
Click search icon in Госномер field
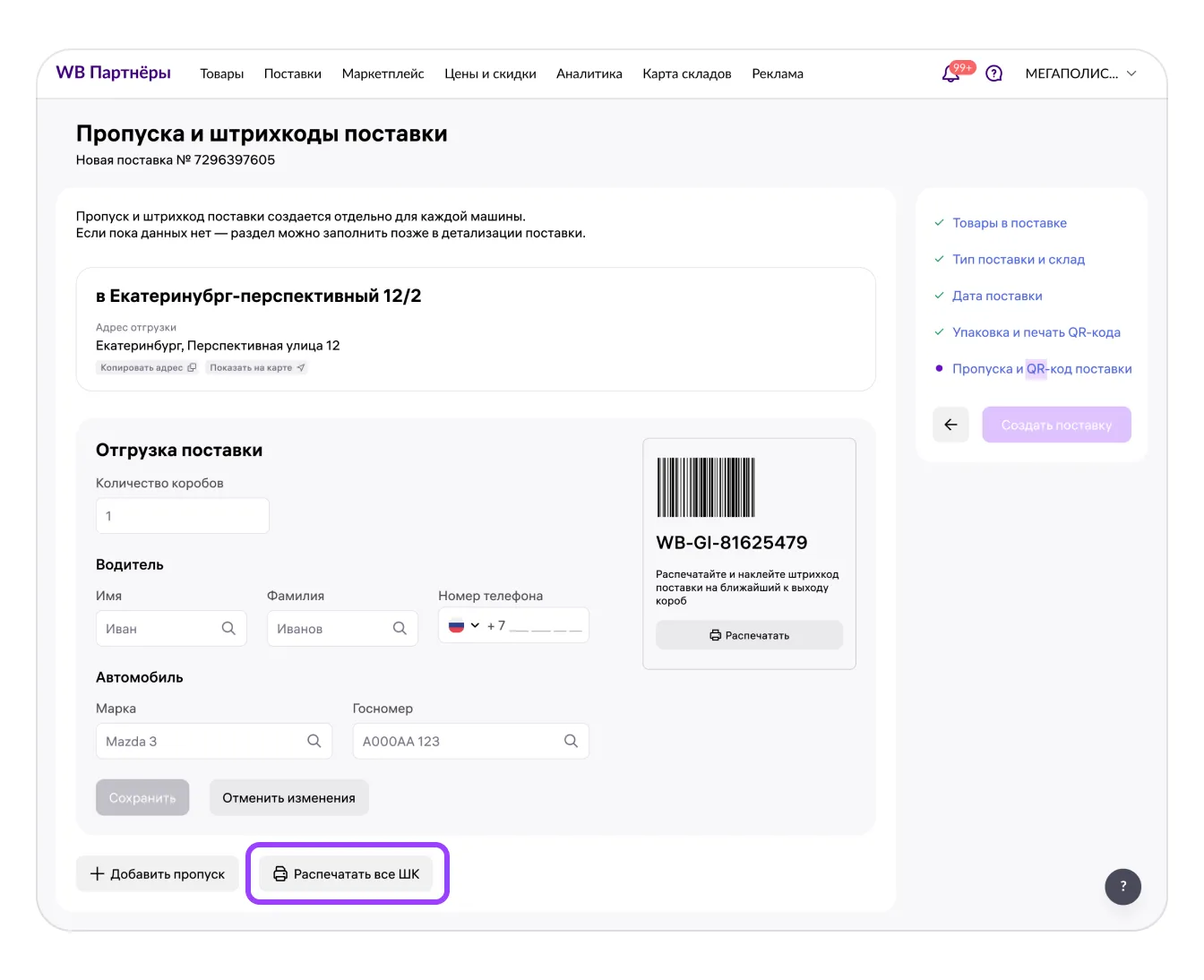pos(571,741)
